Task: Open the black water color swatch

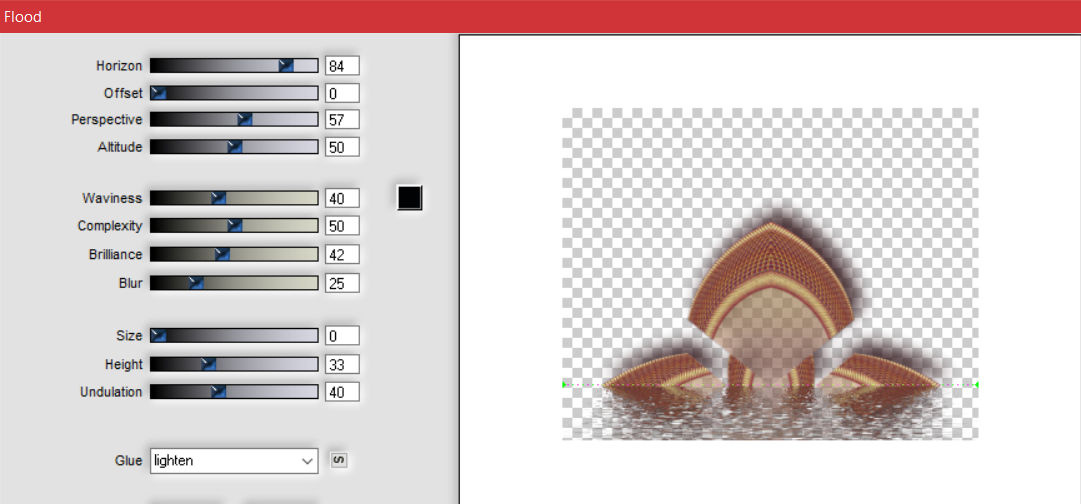Action: tap(409, 198)
